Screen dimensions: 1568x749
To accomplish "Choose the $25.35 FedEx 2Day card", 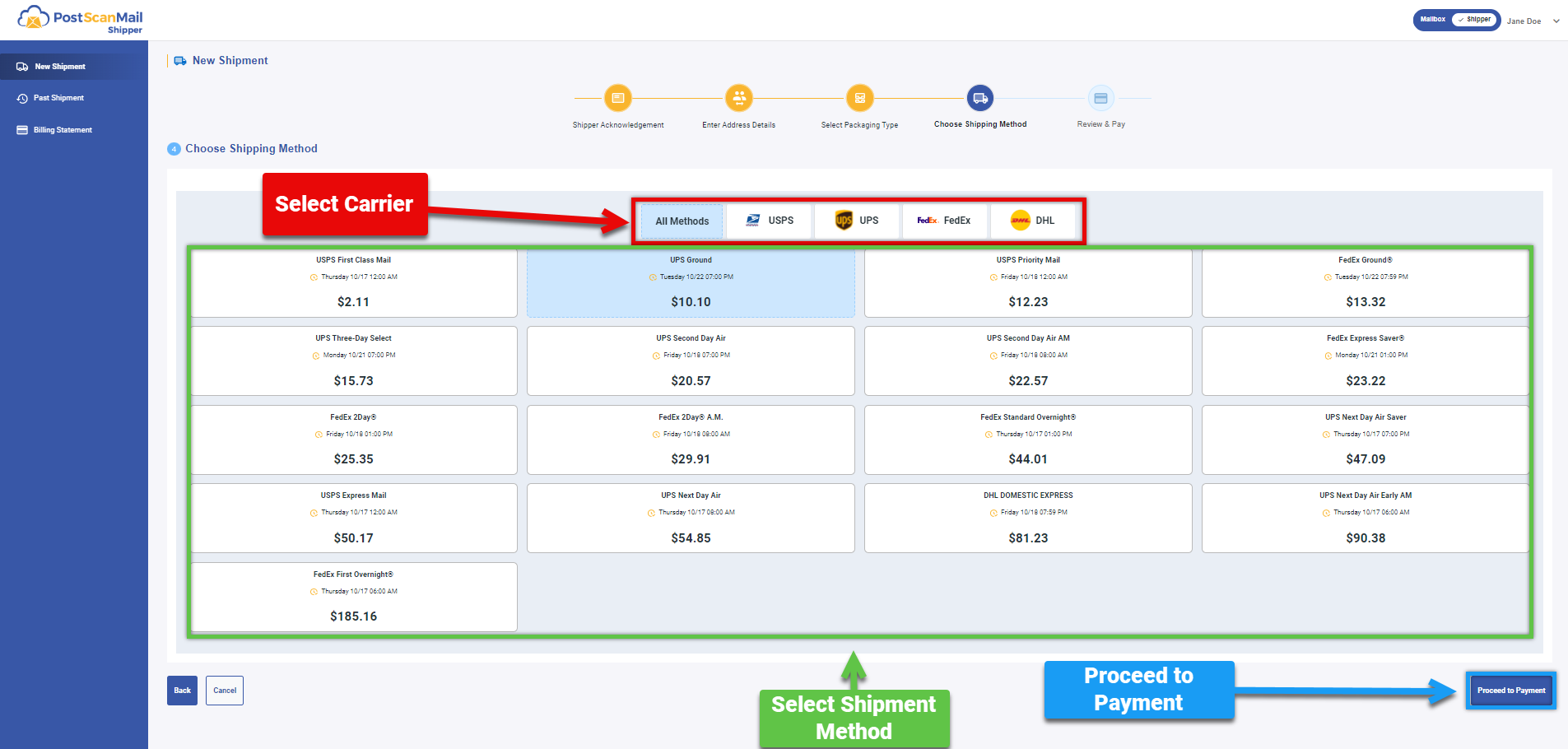I will (354, 440).
